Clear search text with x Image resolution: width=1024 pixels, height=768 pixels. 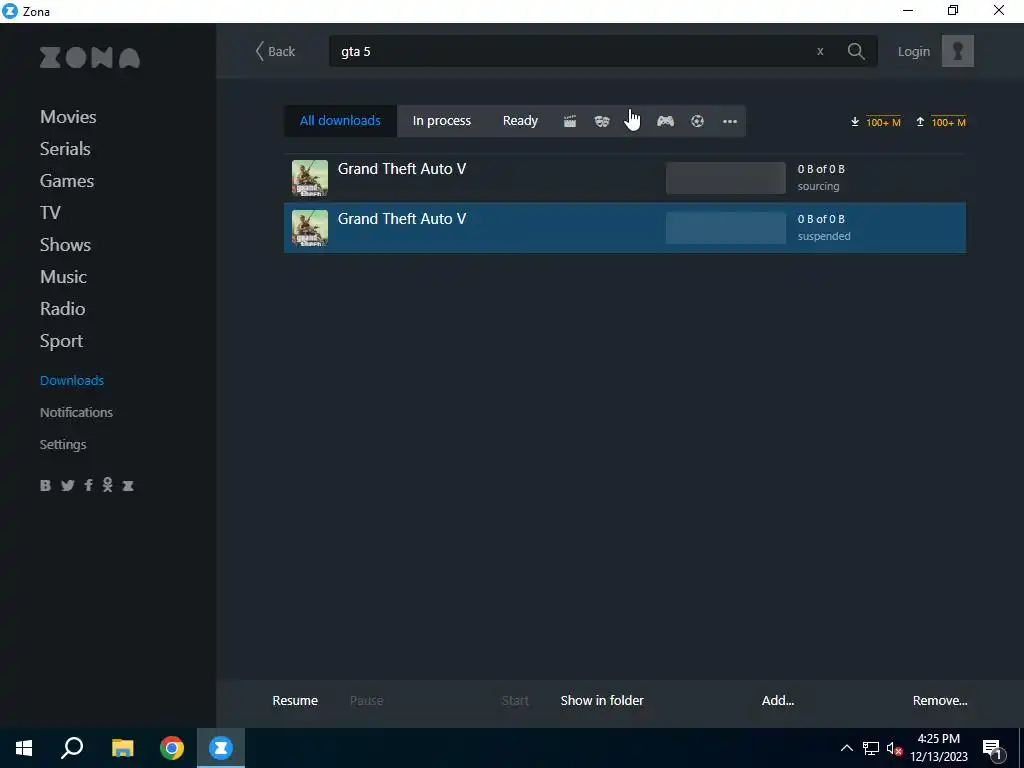820,51
